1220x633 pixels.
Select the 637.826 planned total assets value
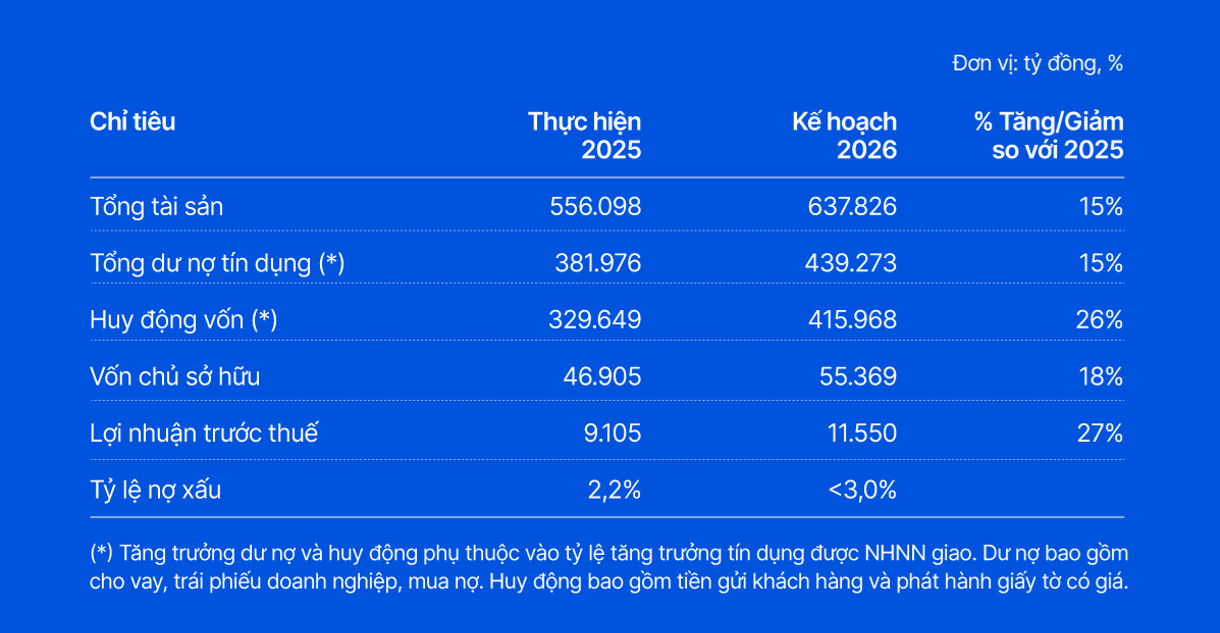point(852,207)
